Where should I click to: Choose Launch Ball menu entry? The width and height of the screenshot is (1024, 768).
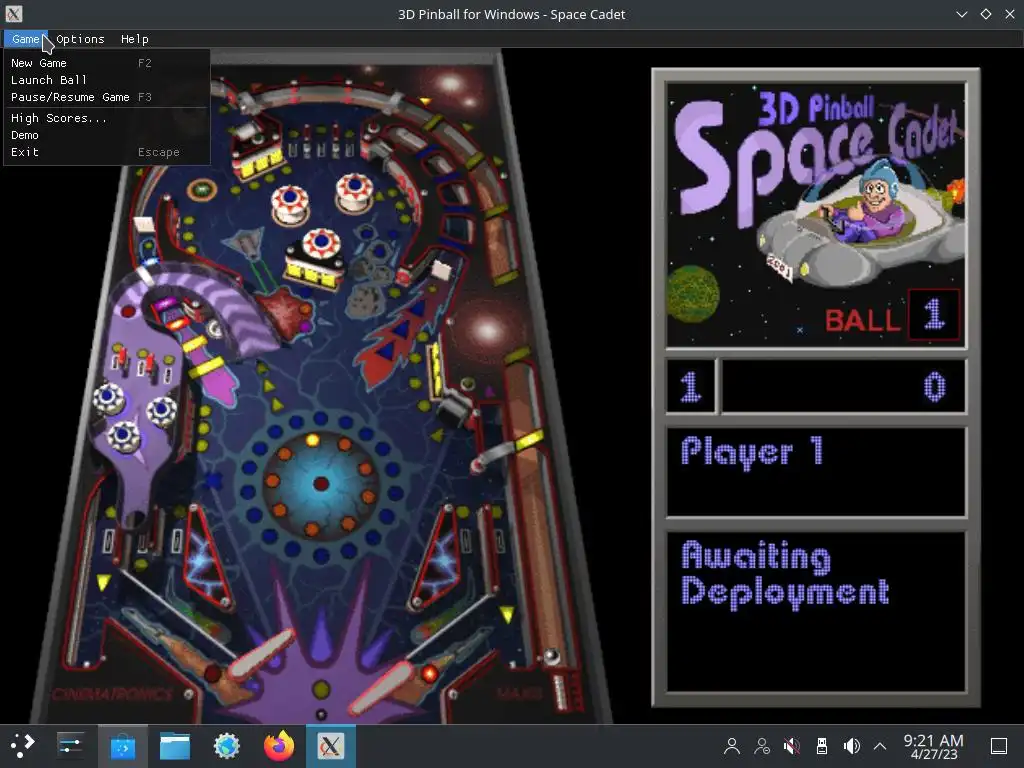pos(106,80)
